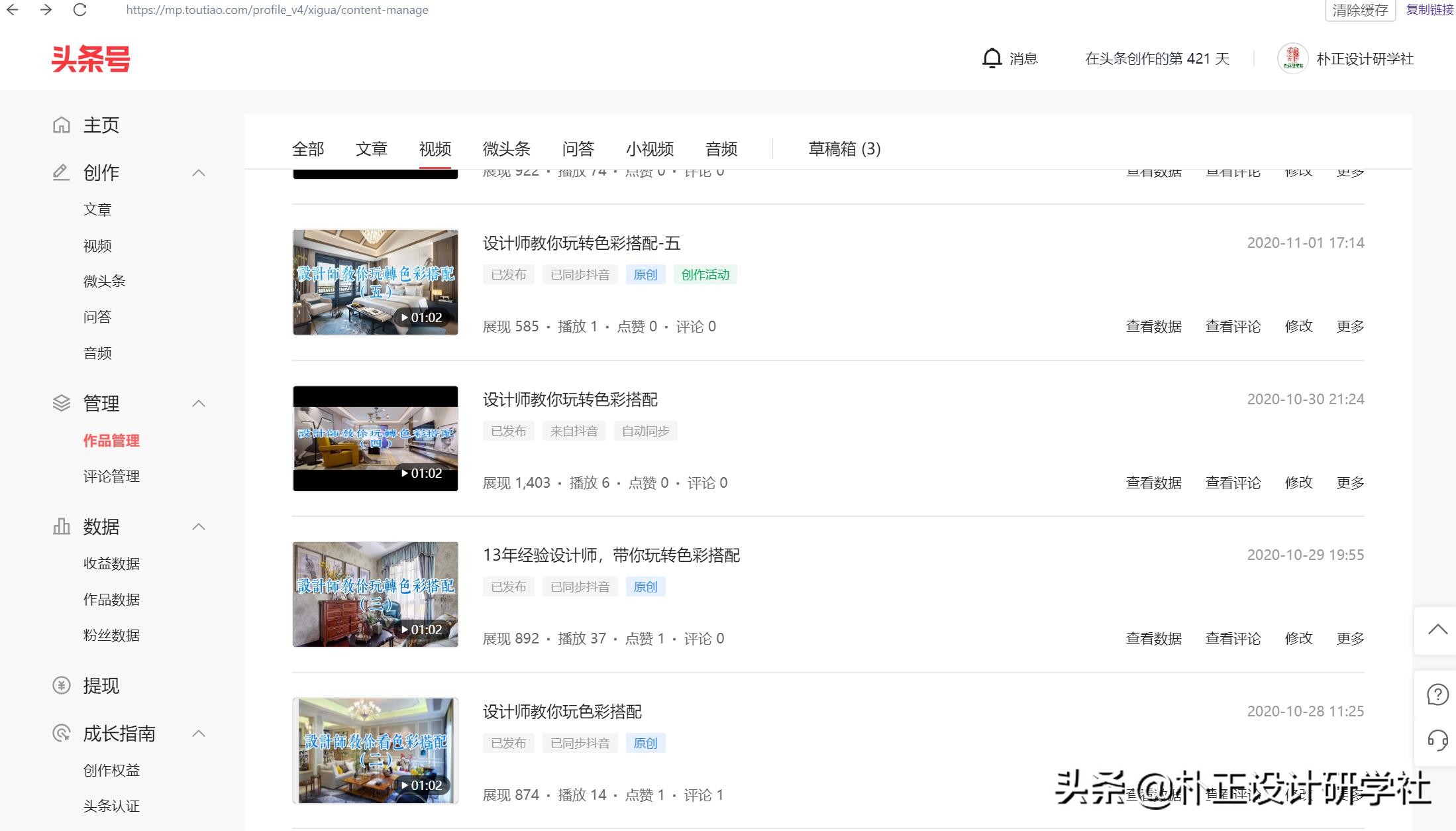Click the 成长指南 compass icon
Viewport: 1456px width, 831px height.
[x=60, y=734]
